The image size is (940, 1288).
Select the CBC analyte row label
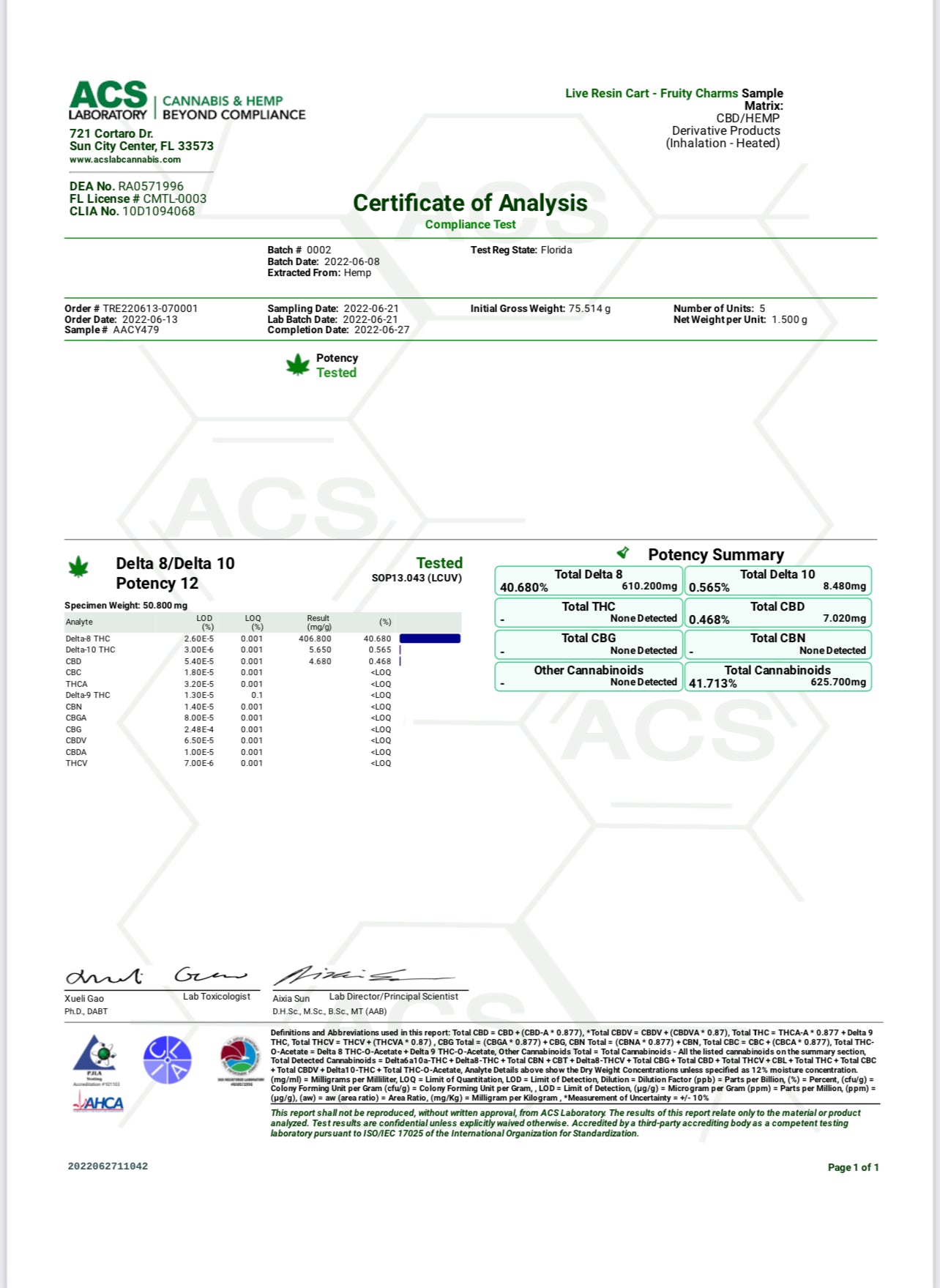[x=73, y=672]
